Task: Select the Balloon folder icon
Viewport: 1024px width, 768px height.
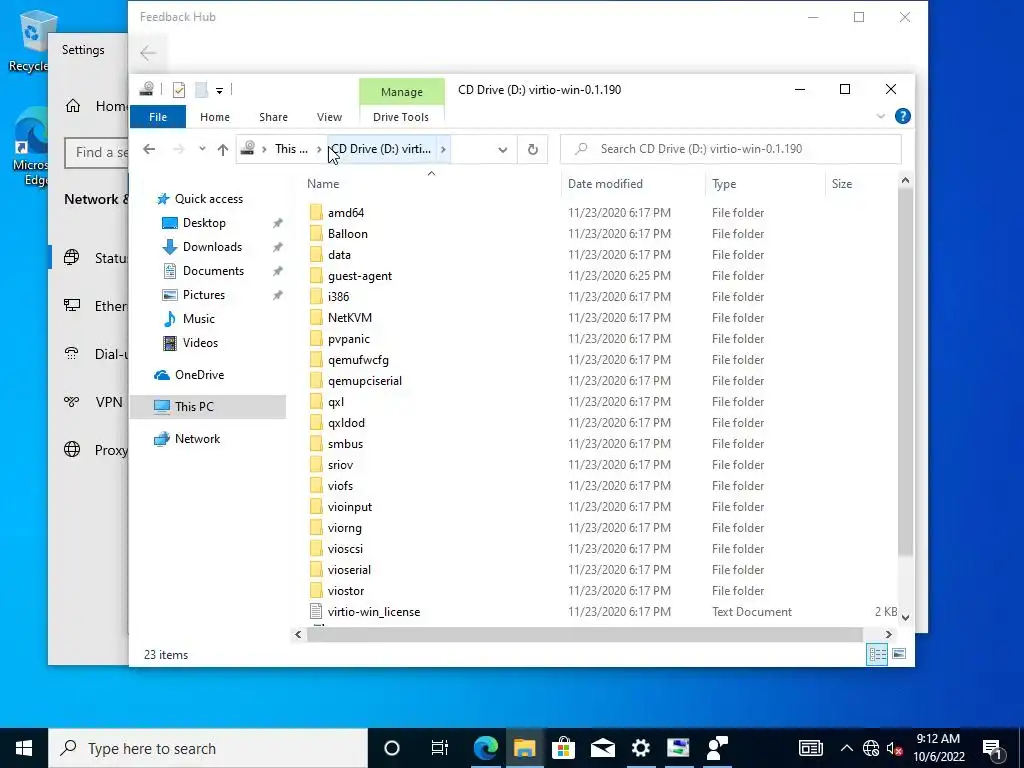Action: (x=316, y=233)
